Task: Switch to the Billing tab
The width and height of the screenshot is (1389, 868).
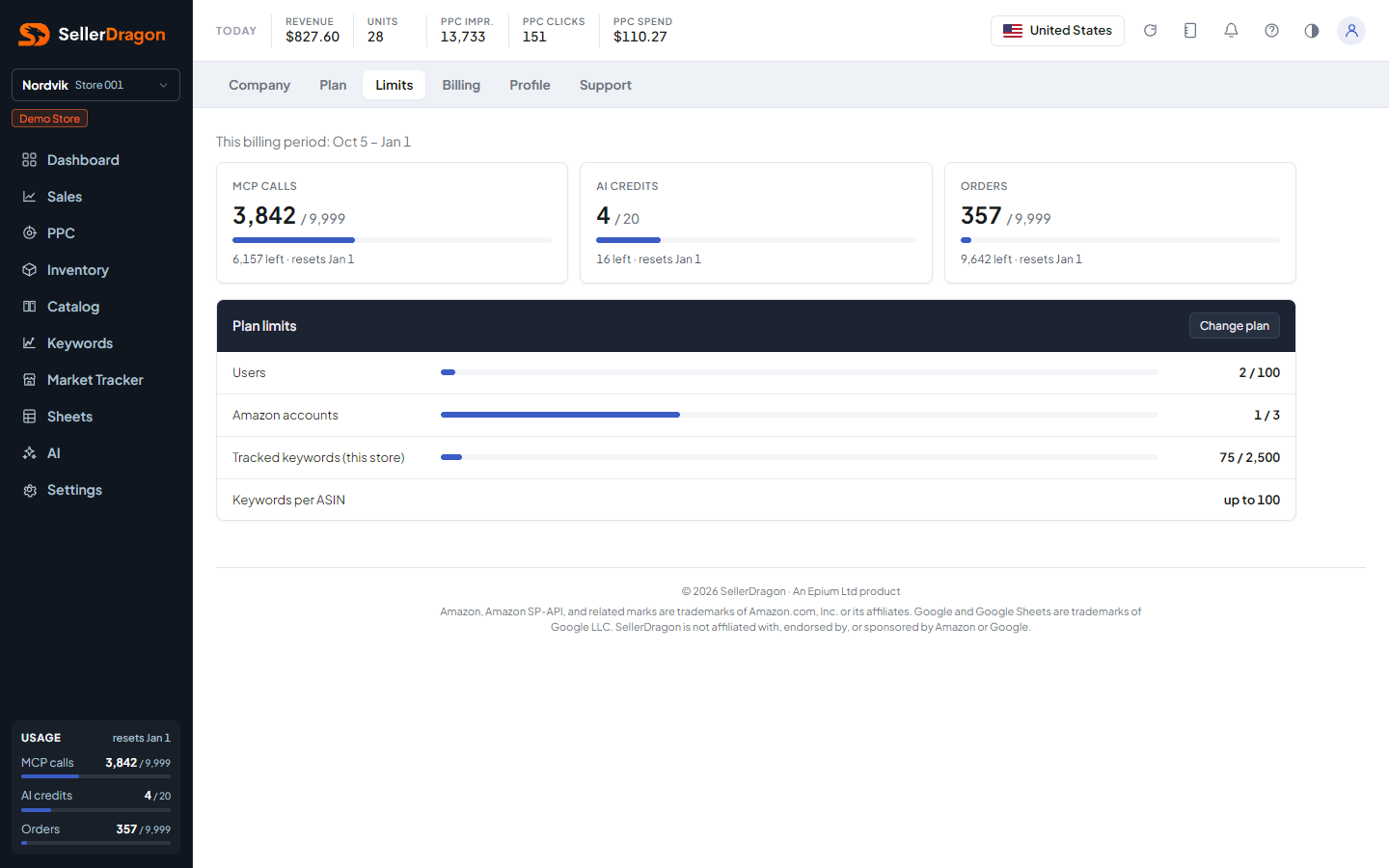Action: pyautogui.click(x=461, y=85)
